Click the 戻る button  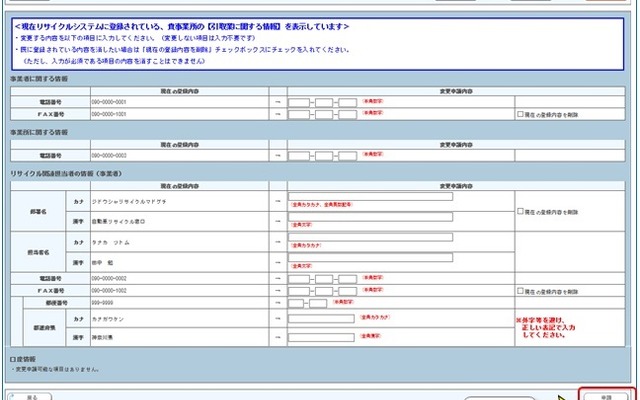point(30,397)
